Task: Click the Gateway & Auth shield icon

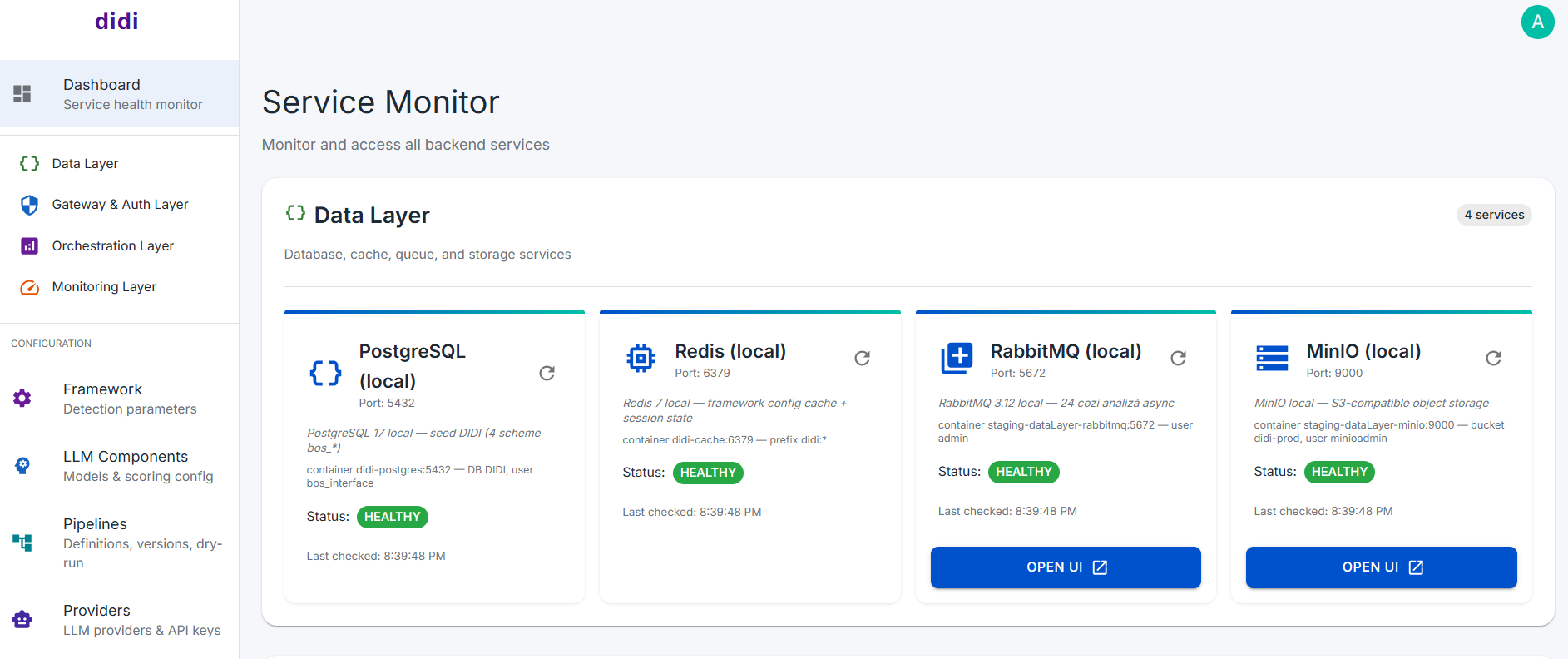Action: click(x=29, y=205)
